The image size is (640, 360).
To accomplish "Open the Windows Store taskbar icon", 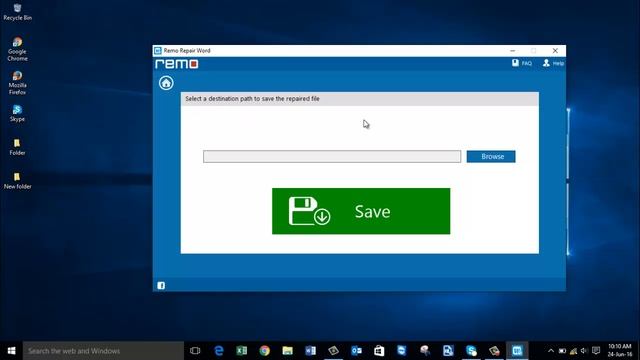I will point(379,351).
